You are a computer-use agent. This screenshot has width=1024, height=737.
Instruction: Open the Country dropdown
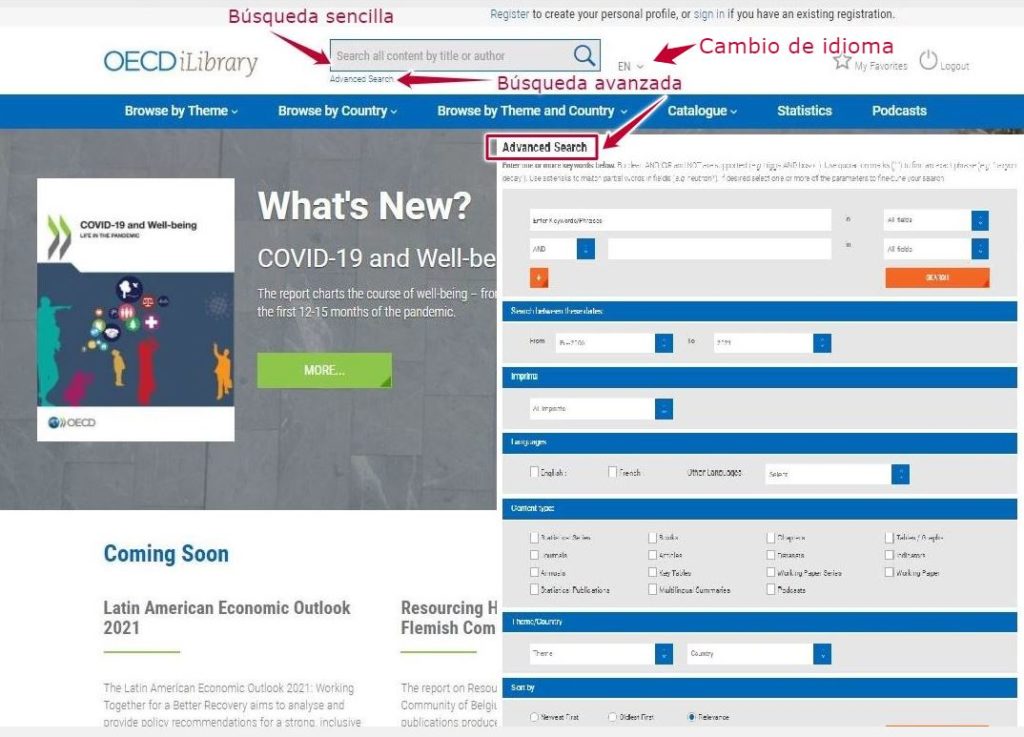760,653
